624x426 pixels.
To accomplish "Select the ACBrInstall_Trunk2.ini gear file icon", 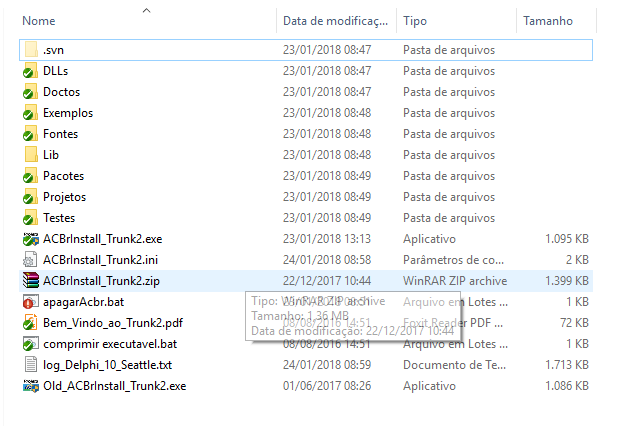I will [x=31, y=260].
